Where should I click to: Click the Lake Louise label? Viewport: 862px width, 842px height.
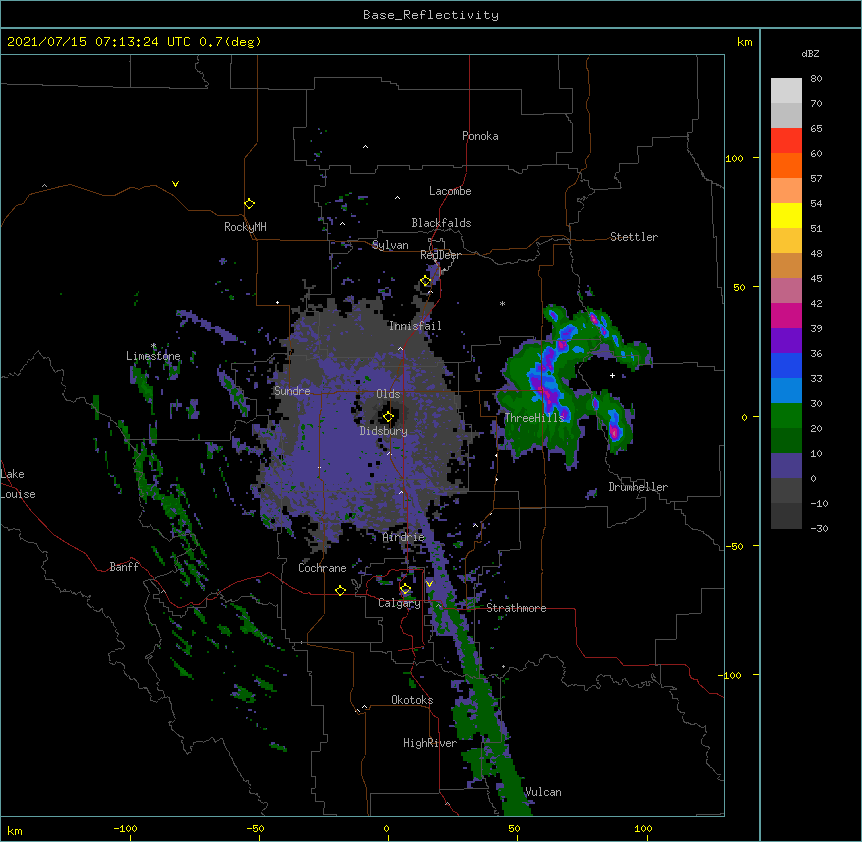coord(18,484)
